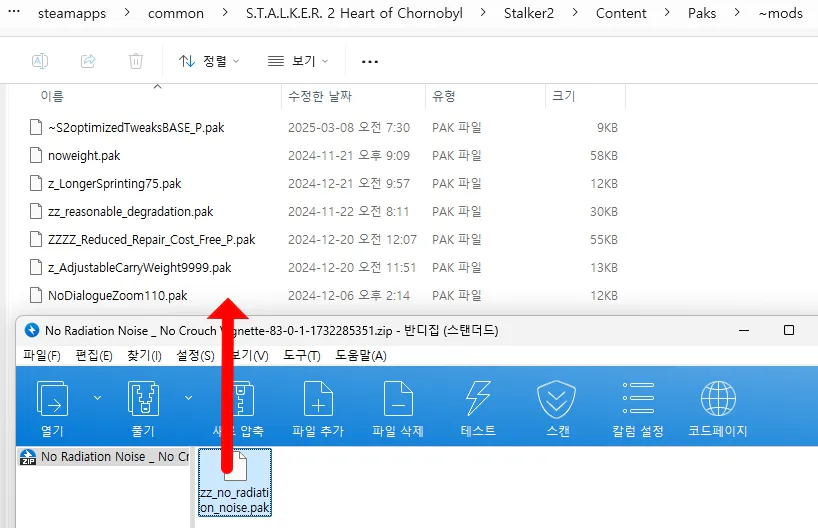Sort files by the 수정한 날짜 column header
The width and height of the screenshot is (818, 528).
point(322,96)
